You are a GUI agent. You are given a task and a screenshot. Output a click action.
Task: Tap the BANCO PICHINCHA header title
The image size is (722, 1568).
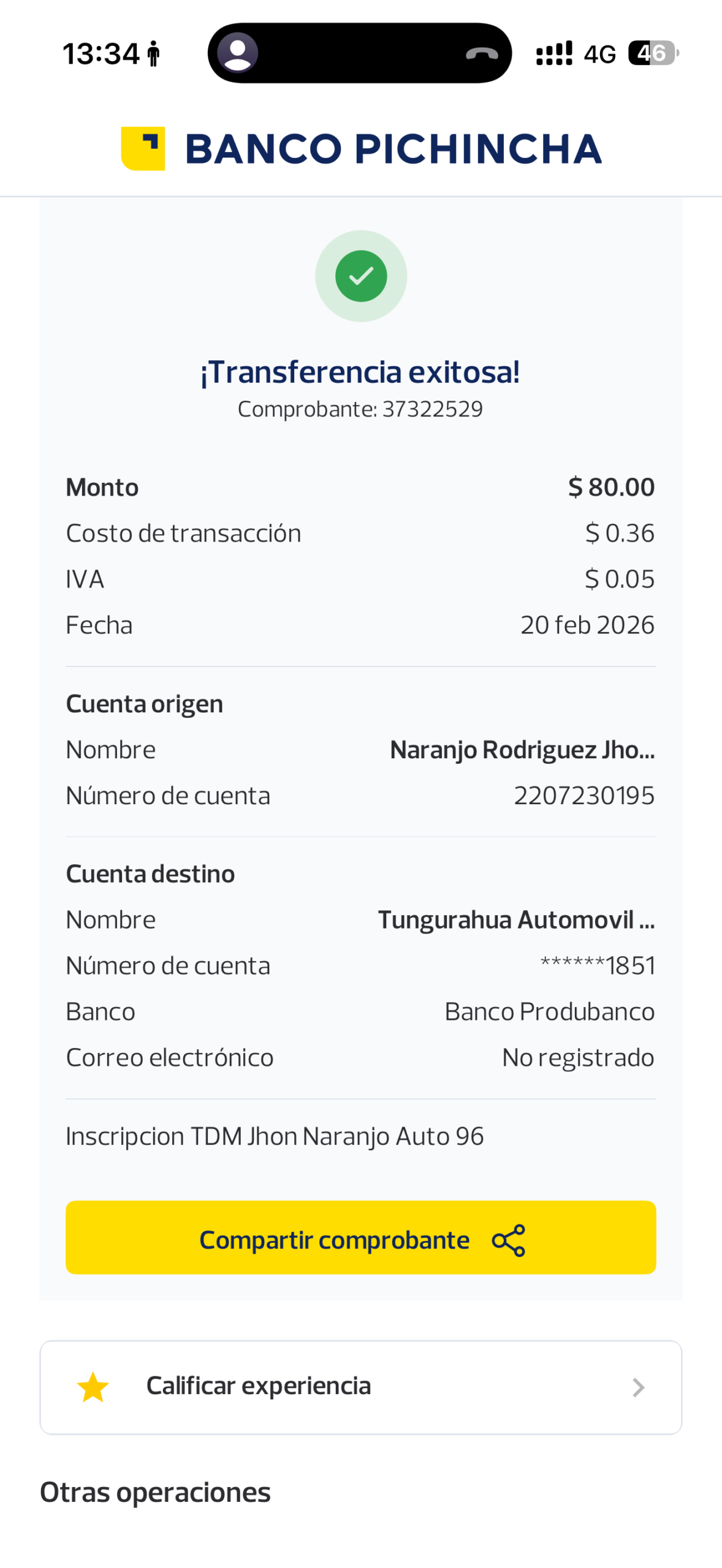click(x=393, y=149)
